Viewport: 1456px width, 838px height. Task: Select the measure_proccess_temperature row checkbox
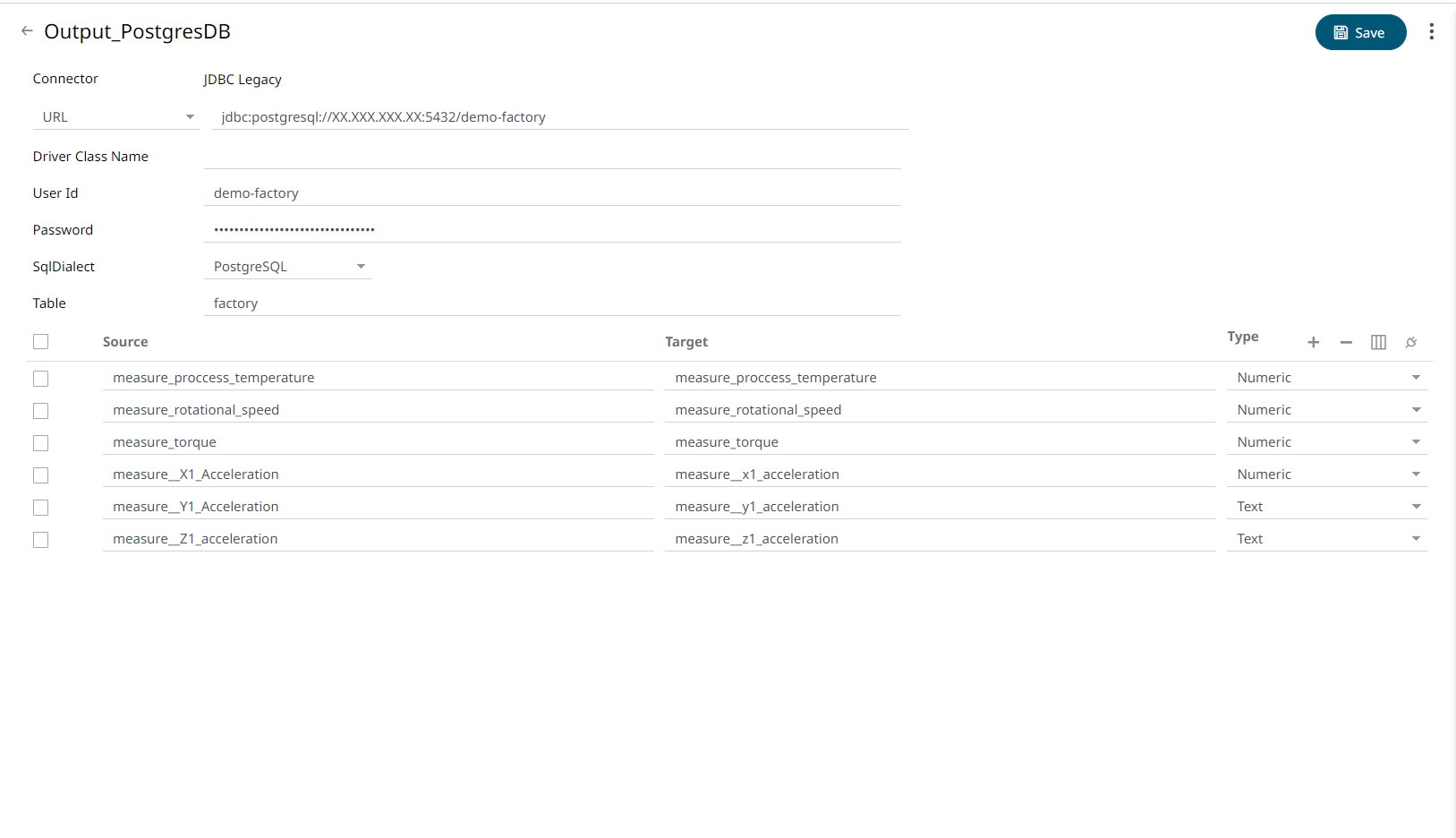tap(41, 379)
